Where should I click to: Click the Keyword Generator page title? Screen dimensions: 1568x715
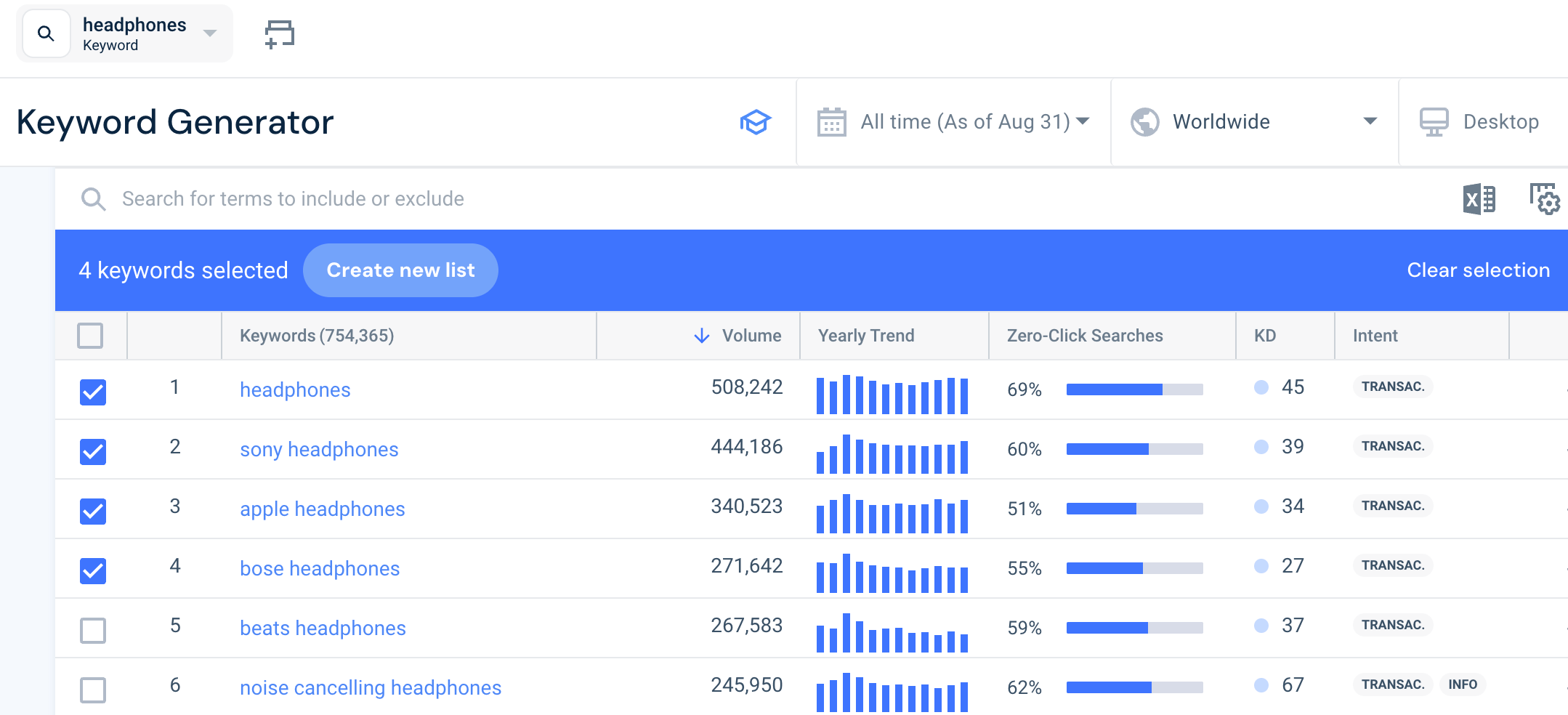(175, 122)
